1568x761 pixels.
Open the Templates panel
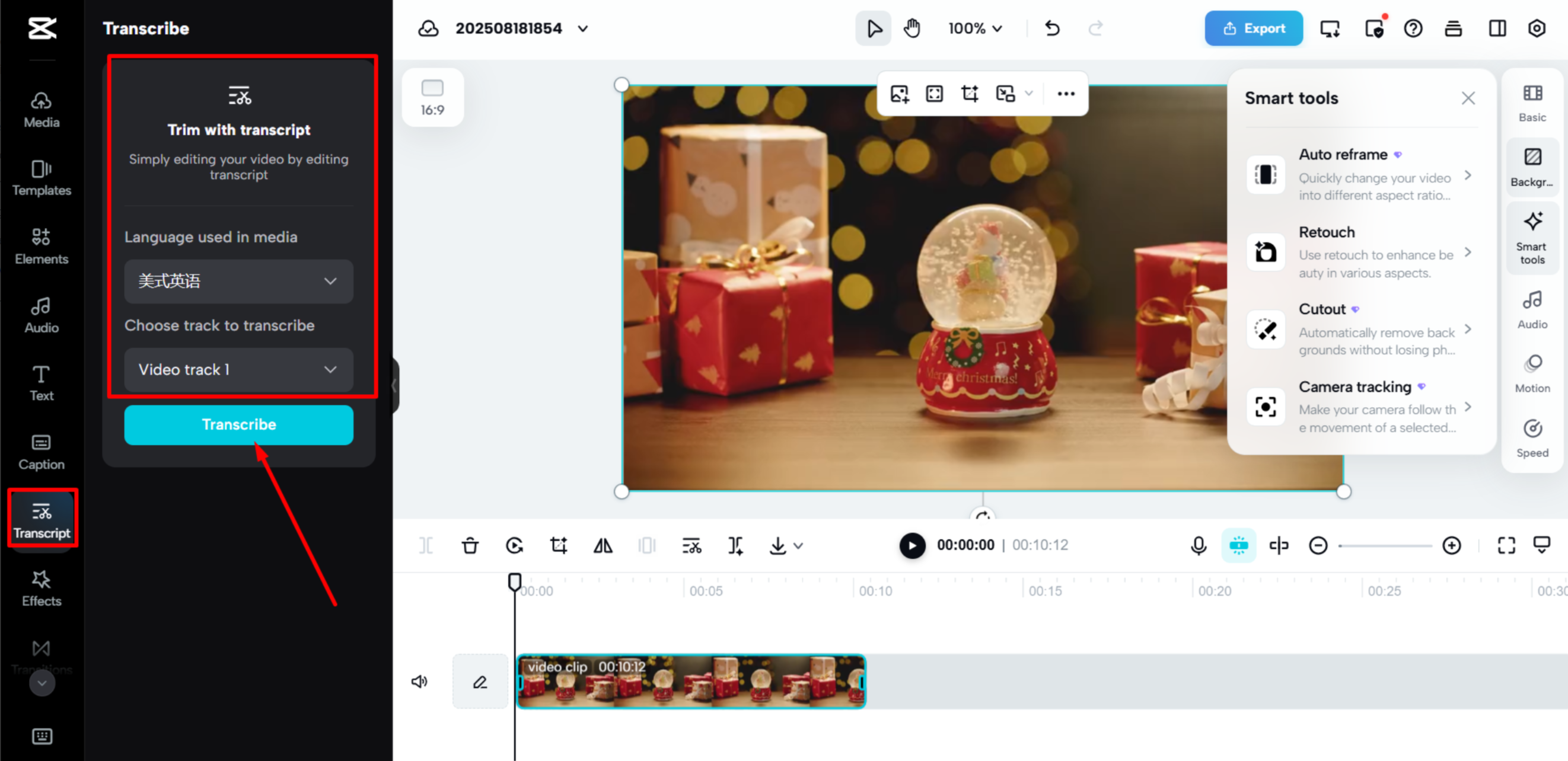[x=42, y=178]
